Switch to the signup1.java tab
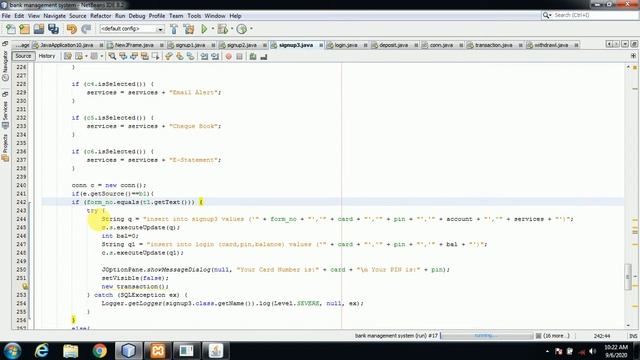Viewport: 640px width, 360px height. 191,45
